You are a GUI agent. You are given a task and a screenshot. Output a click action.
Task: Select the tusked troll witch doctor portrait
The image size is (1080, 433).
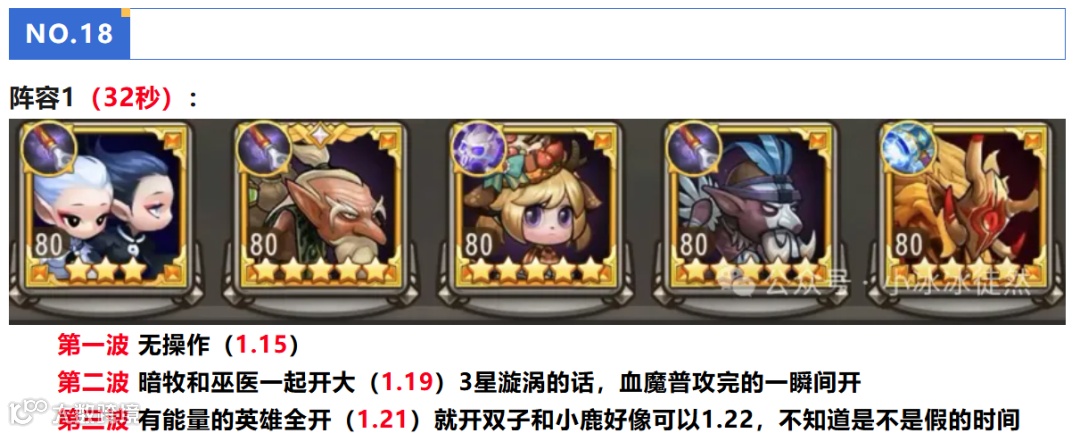(x=751, y=204)
